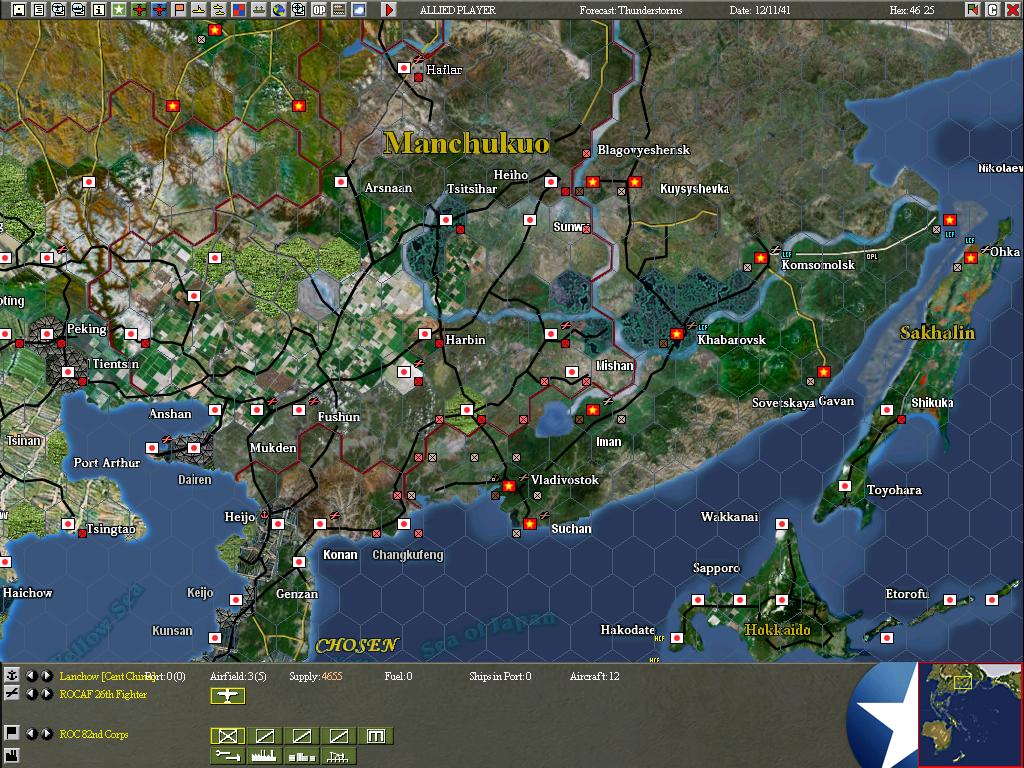Click the Japanese base marker at Tsingtao
The height and width of the screenshot is (768, 1024).
pos(68,524)
